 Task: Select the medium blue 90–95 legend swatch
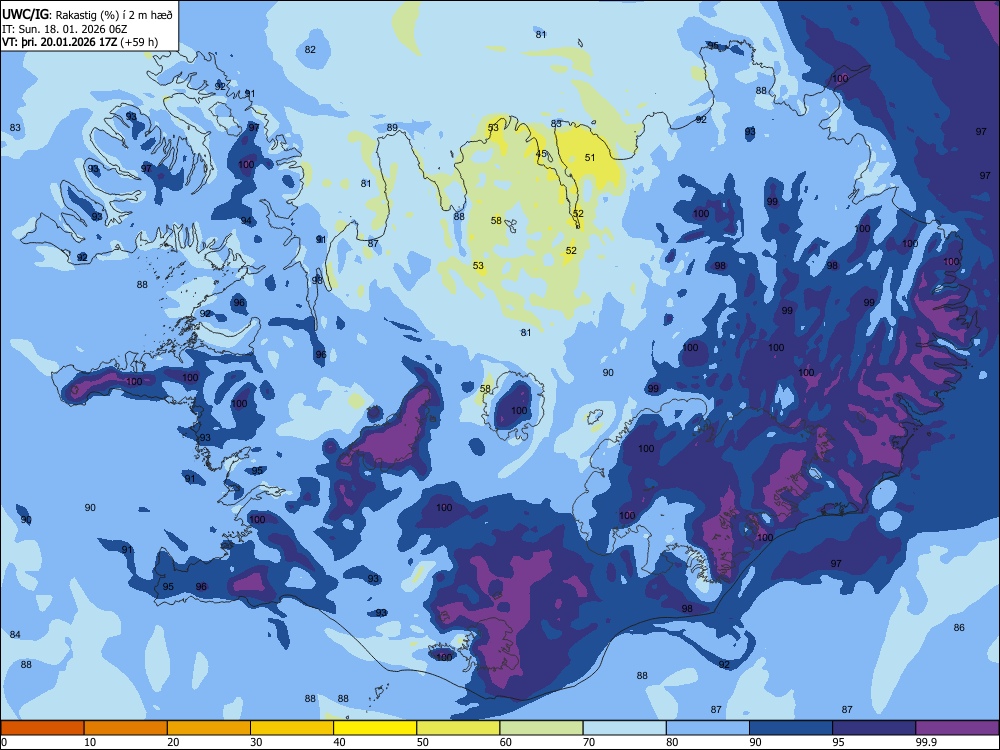click(791, 728)
